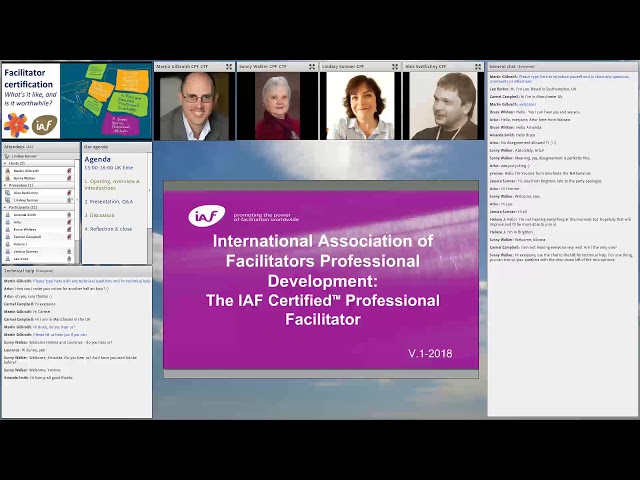Select Laurence in Participants list

point(38,259)
